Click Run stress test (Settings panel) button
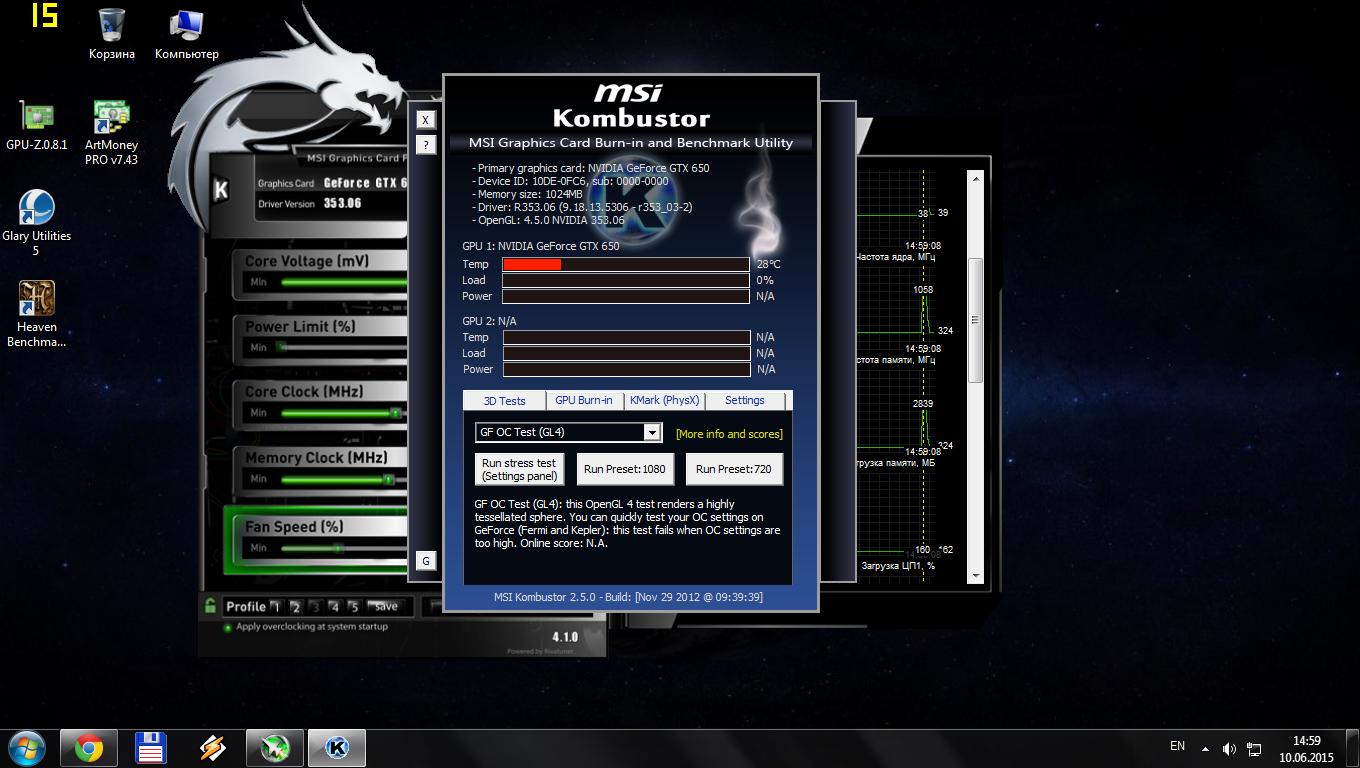 (x=519, y=469)
